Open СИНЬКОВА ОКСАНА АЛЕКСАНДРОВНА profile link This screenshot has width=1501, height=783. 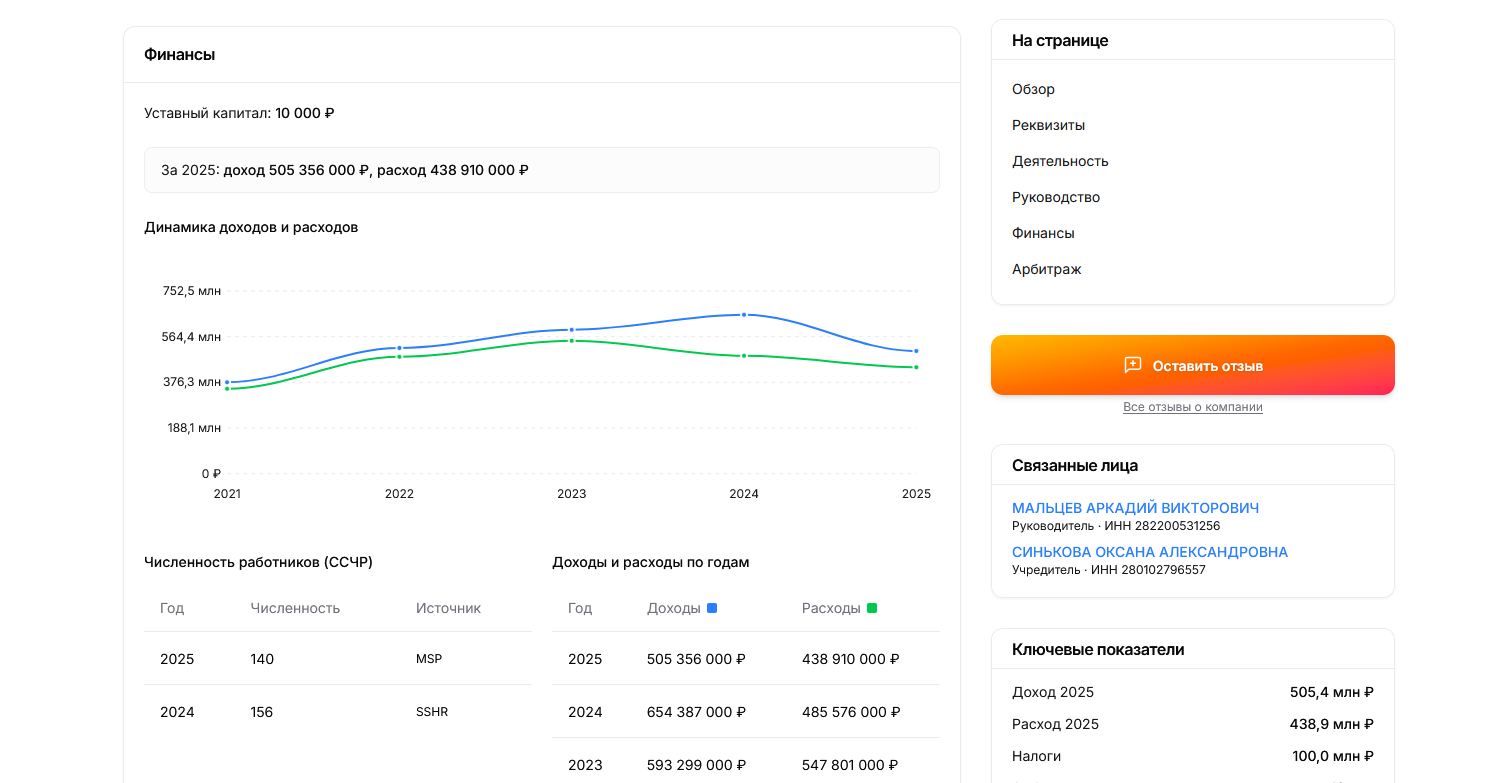1150,552
